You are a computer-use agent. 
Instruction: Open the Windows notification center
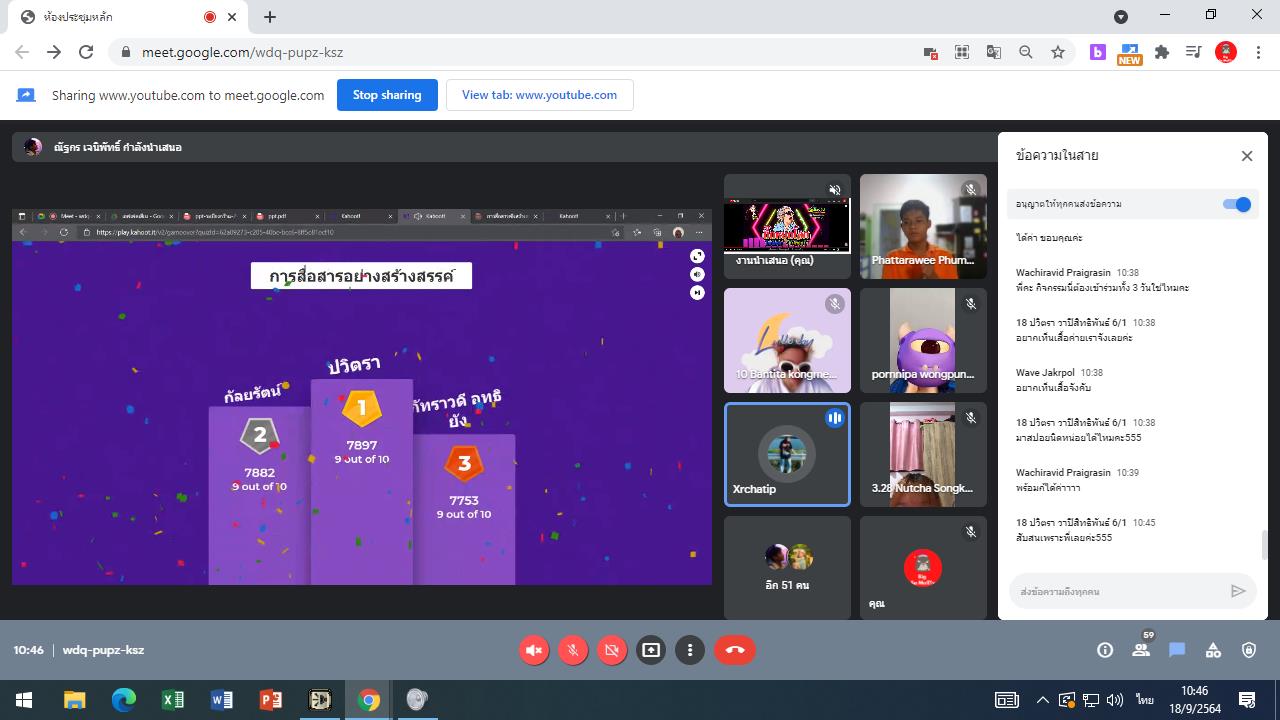point(1247,700)
